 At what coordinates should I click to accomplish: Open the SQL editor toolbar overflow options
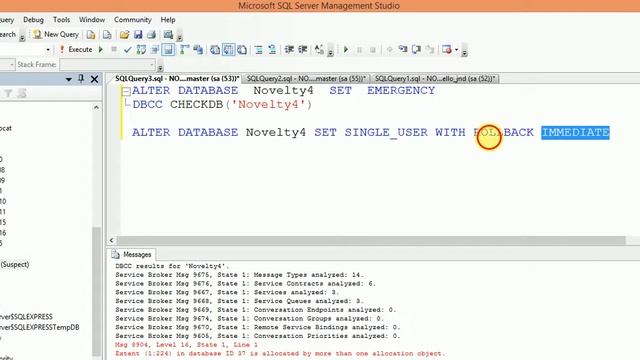click(331, 51)
